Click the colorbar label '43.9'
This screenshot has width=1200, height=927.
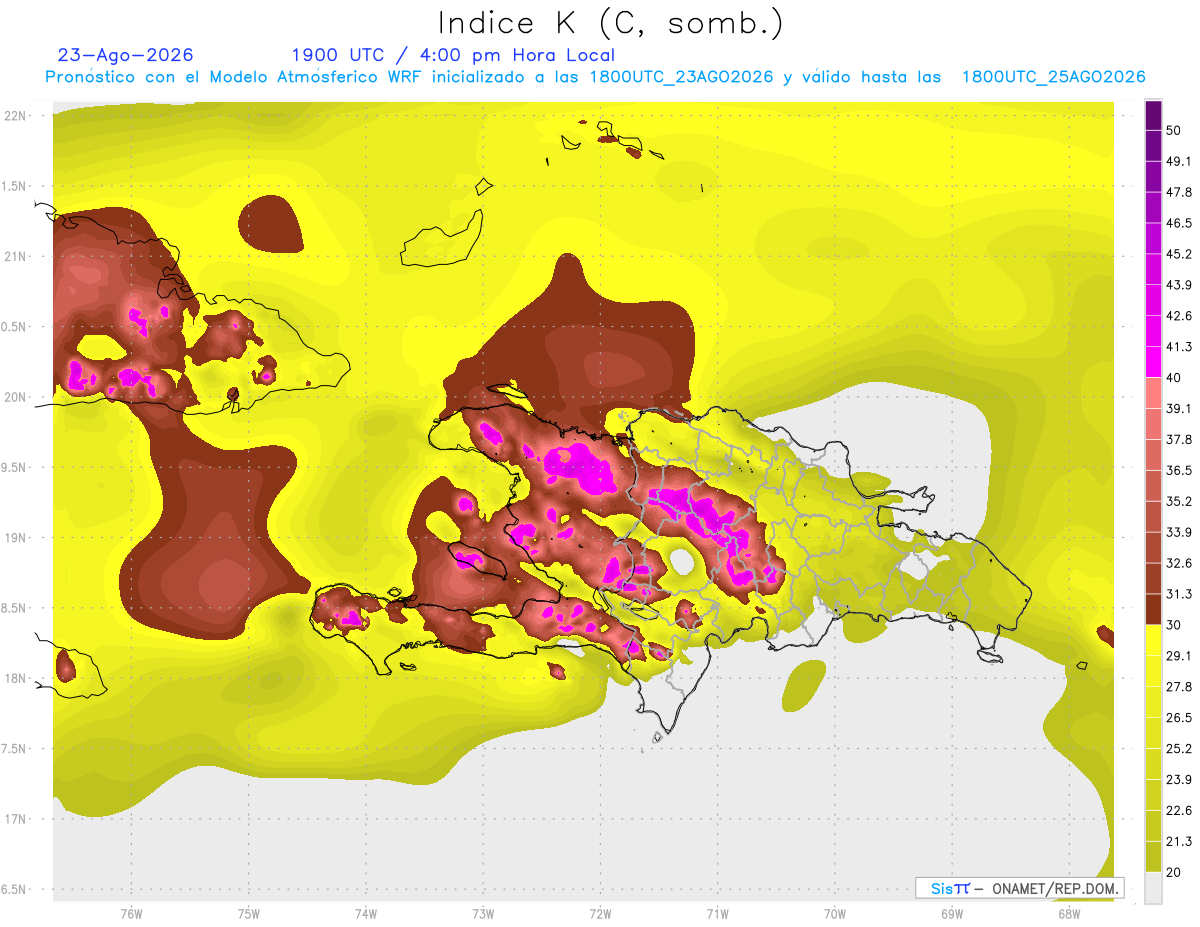pyautogui.click(x=1179, y=286)
